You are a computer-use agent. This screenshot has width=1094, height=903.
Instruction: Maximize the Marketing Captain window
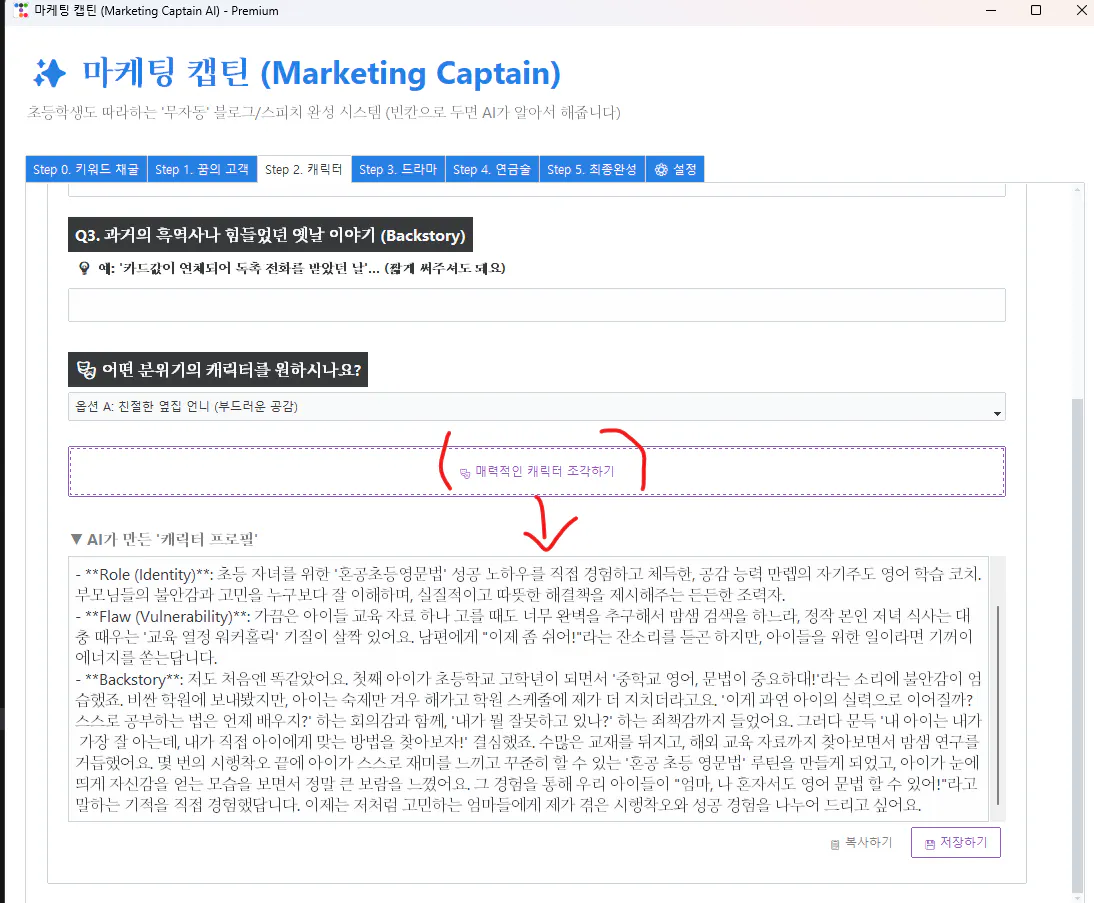(1036, 10)
